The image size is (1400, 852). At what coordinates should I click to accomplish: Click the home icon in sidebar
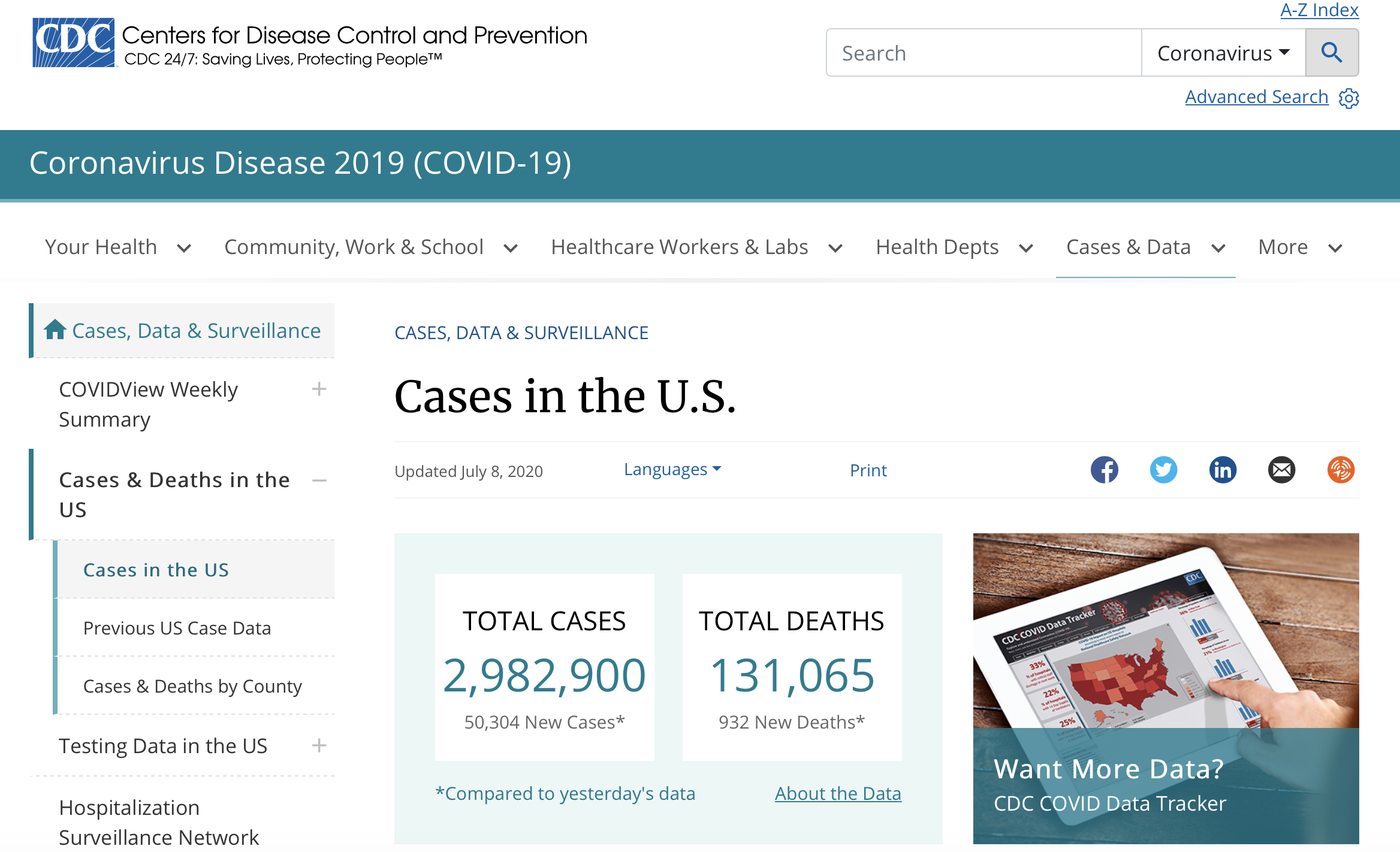pos(55,330)
